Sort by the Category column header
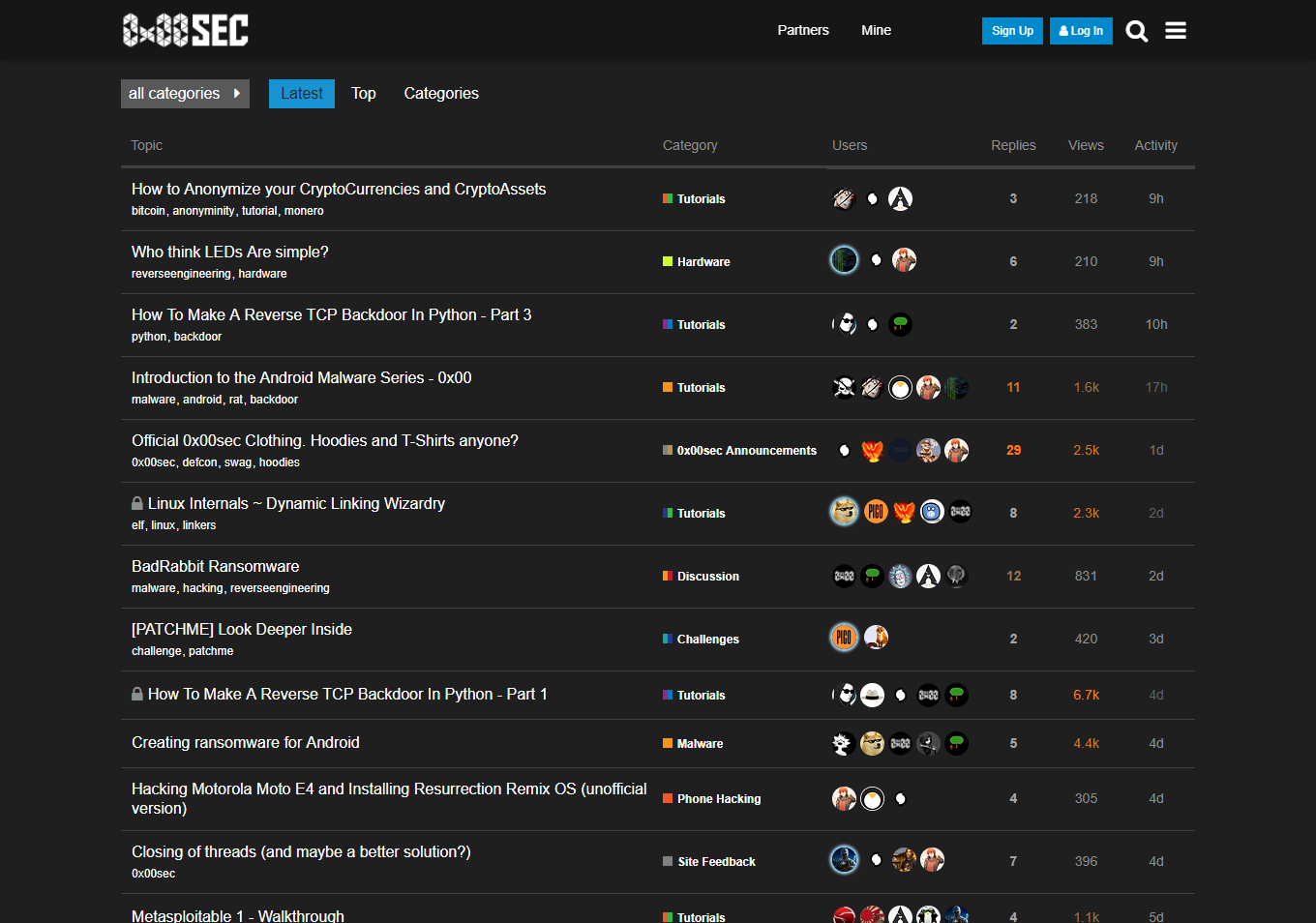This screenshot has width=1316, height=923. coord(690,145)
